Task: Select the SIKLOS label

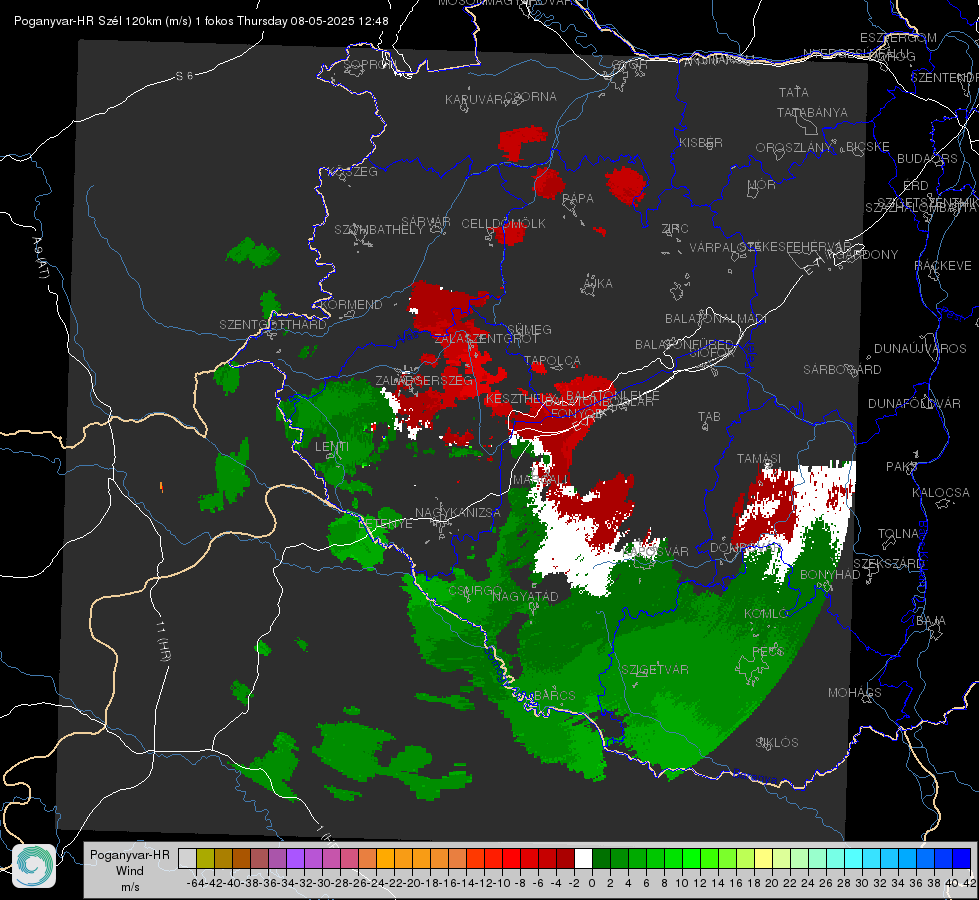Action: [777, 743]
